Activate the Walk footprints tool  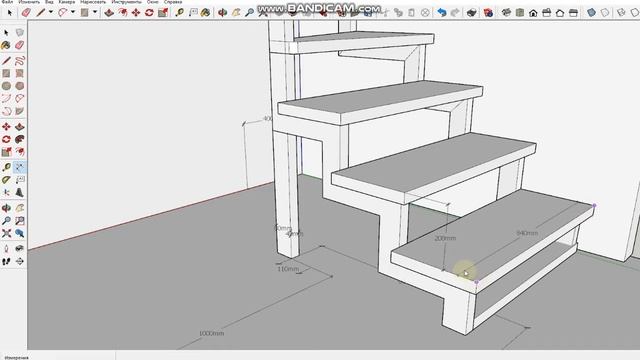(x=6, y=261)
